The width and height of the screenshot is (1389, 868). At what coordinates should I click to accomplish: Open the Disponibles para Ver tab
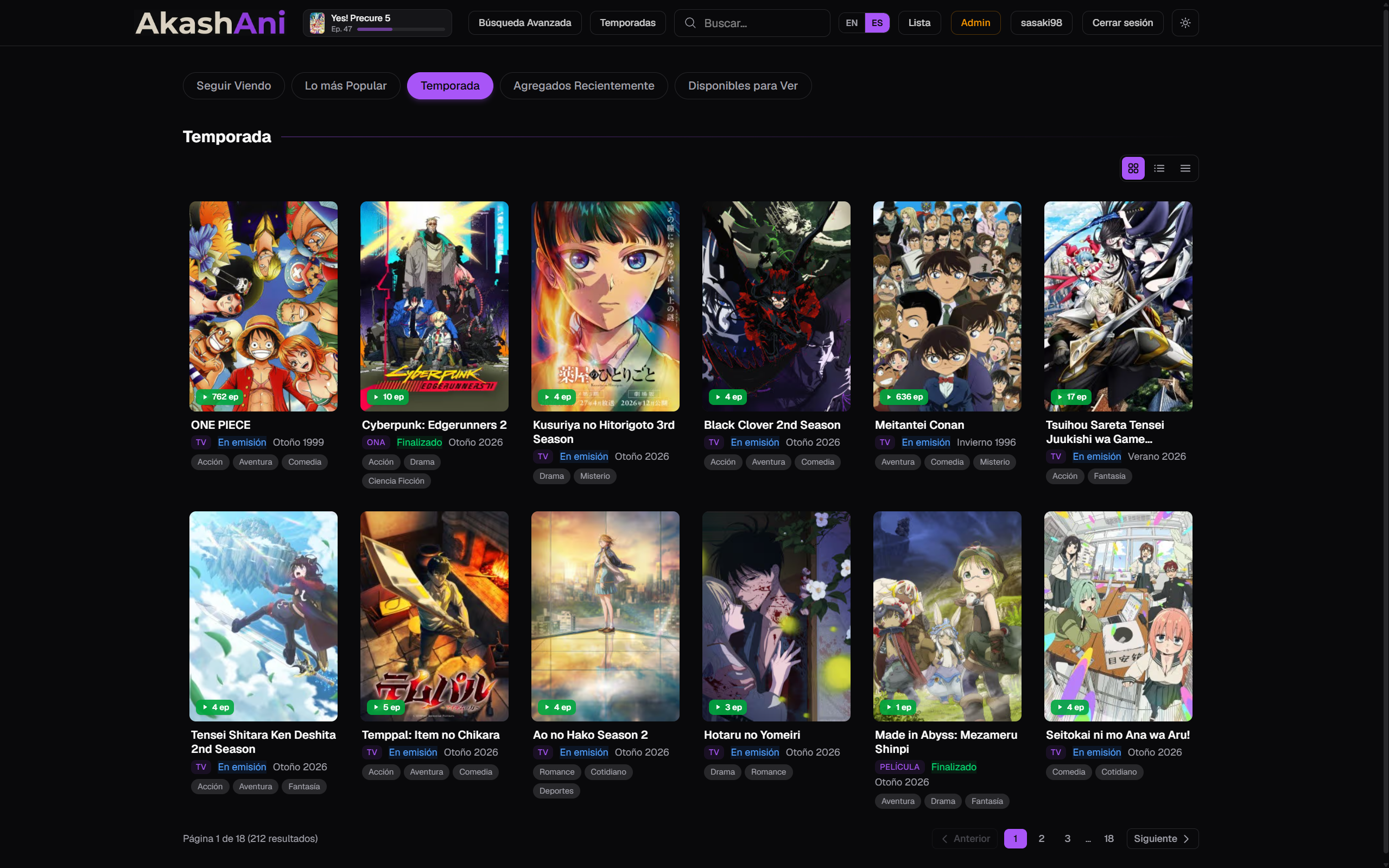click(x=743, y=86)
